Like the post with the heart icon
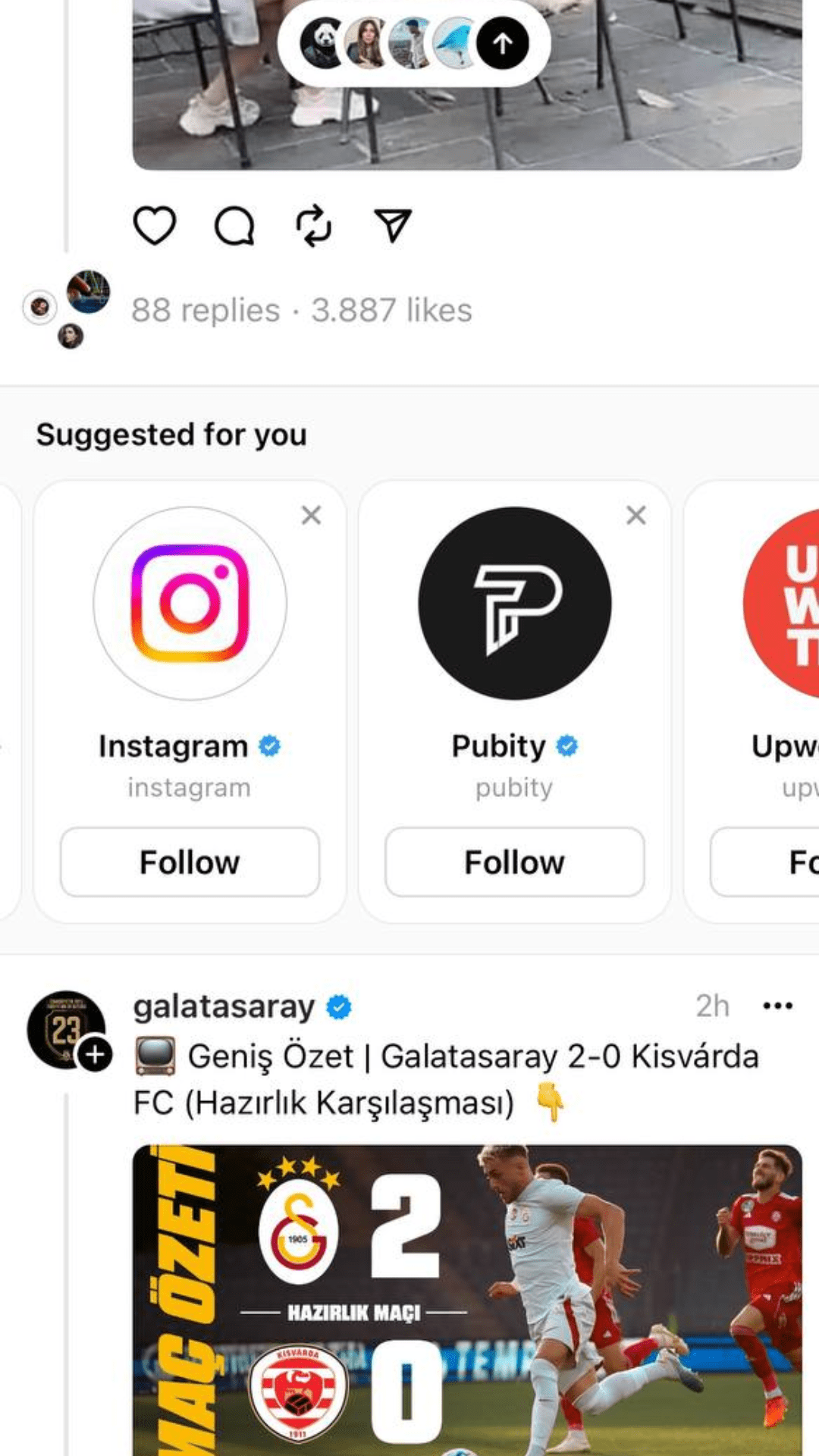The height and width of the screenshot is (1456, 819). (155, 225)
